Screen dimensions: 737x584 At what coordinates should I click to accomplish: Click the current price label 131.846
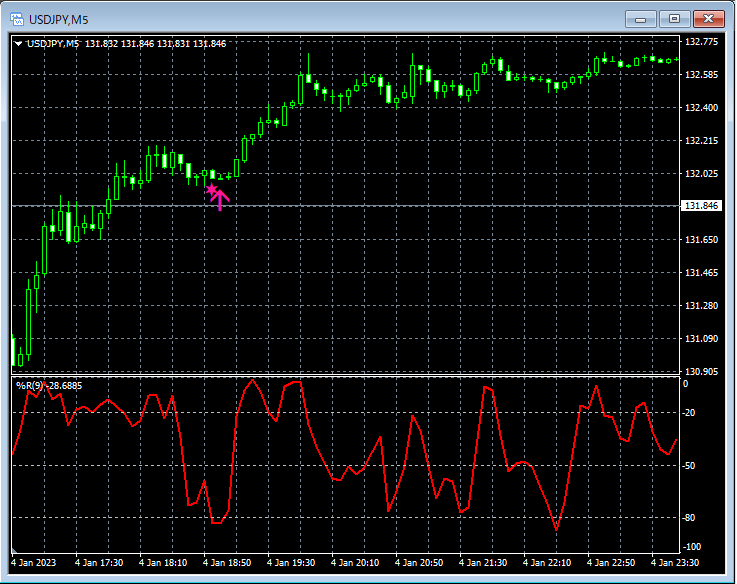(x=700, y=206)
